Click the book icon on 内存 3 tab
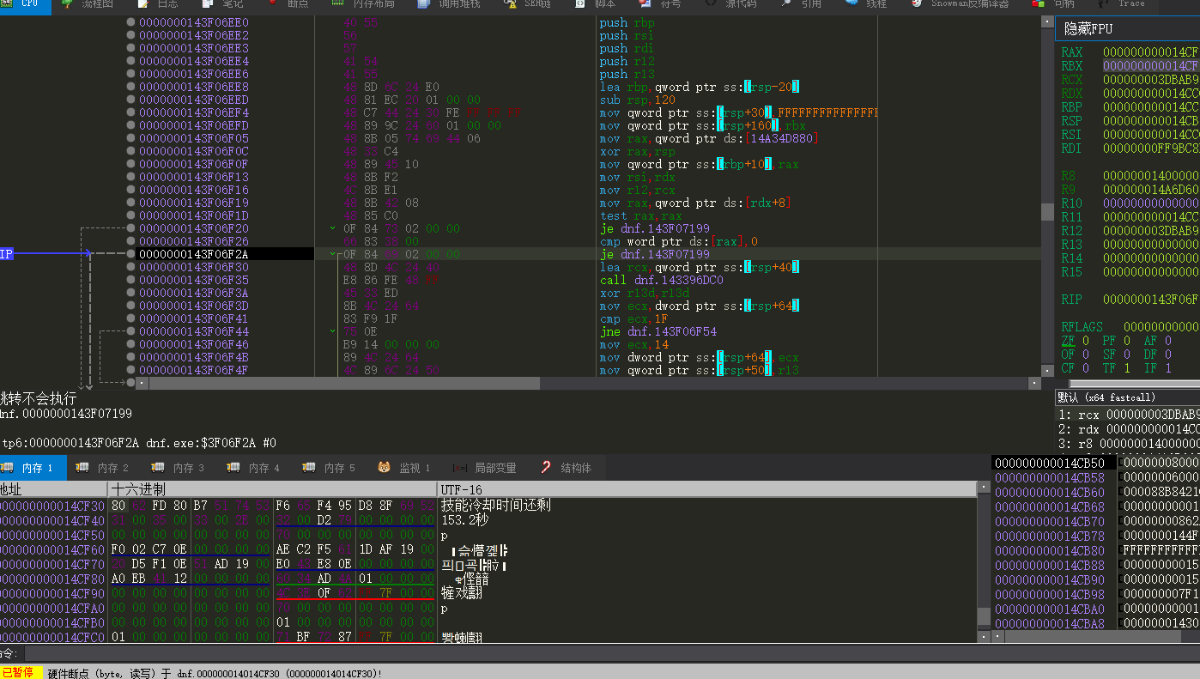 (x=157, y=467)
